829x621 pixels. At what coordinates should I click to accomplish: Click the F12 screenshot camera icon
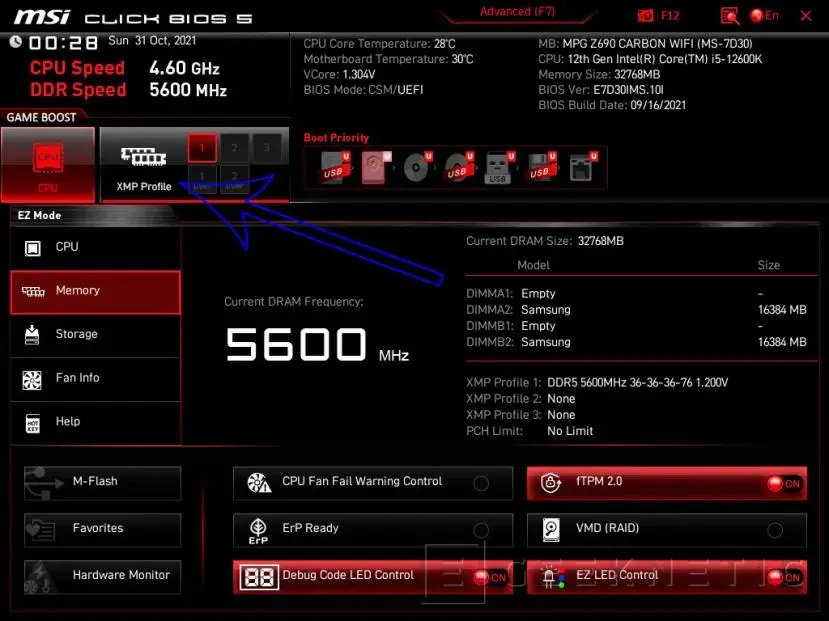[x=645, y=15]
